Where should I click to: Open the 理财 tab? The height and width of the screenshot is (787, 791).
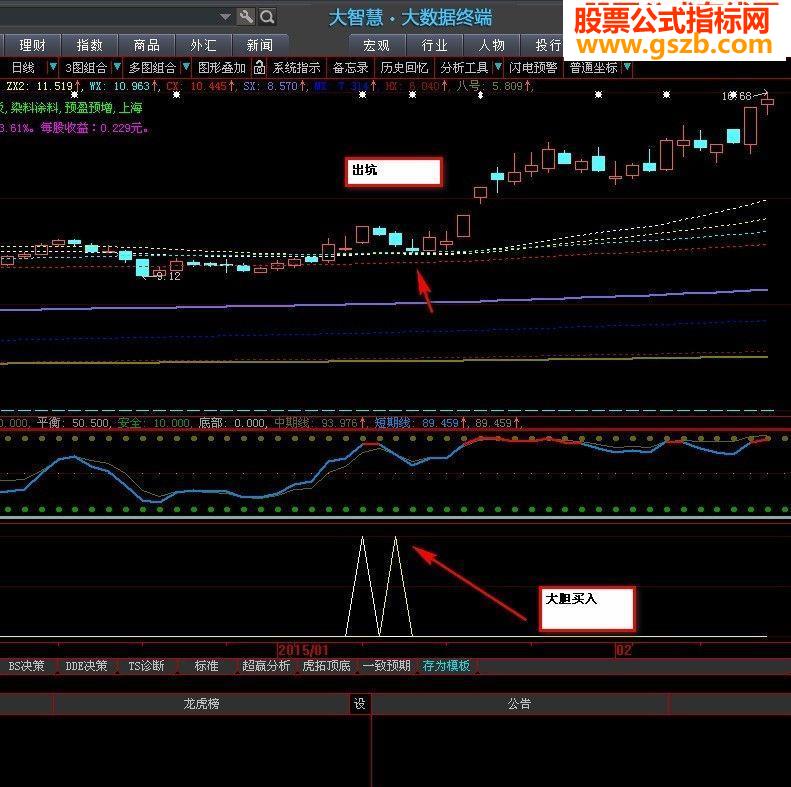click(x=32, y=45)
